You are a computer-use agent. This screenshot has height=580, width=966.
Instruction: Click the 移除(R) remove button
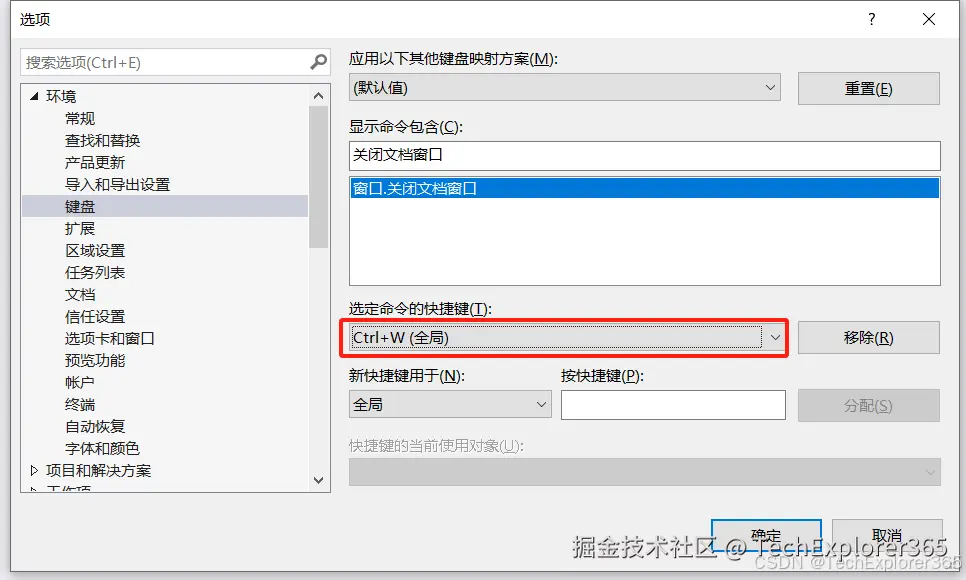866,337
